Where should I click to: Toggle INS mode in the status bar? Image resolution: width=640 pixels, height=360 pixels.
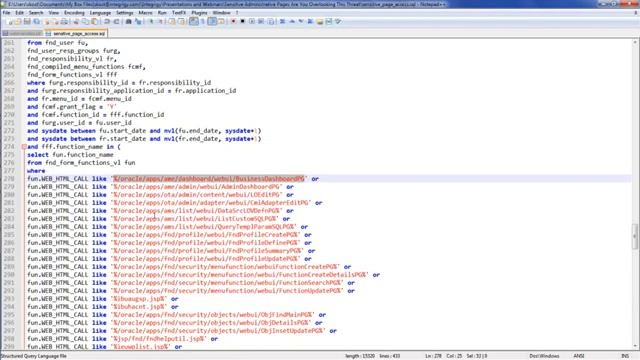(x=624, y=356)
